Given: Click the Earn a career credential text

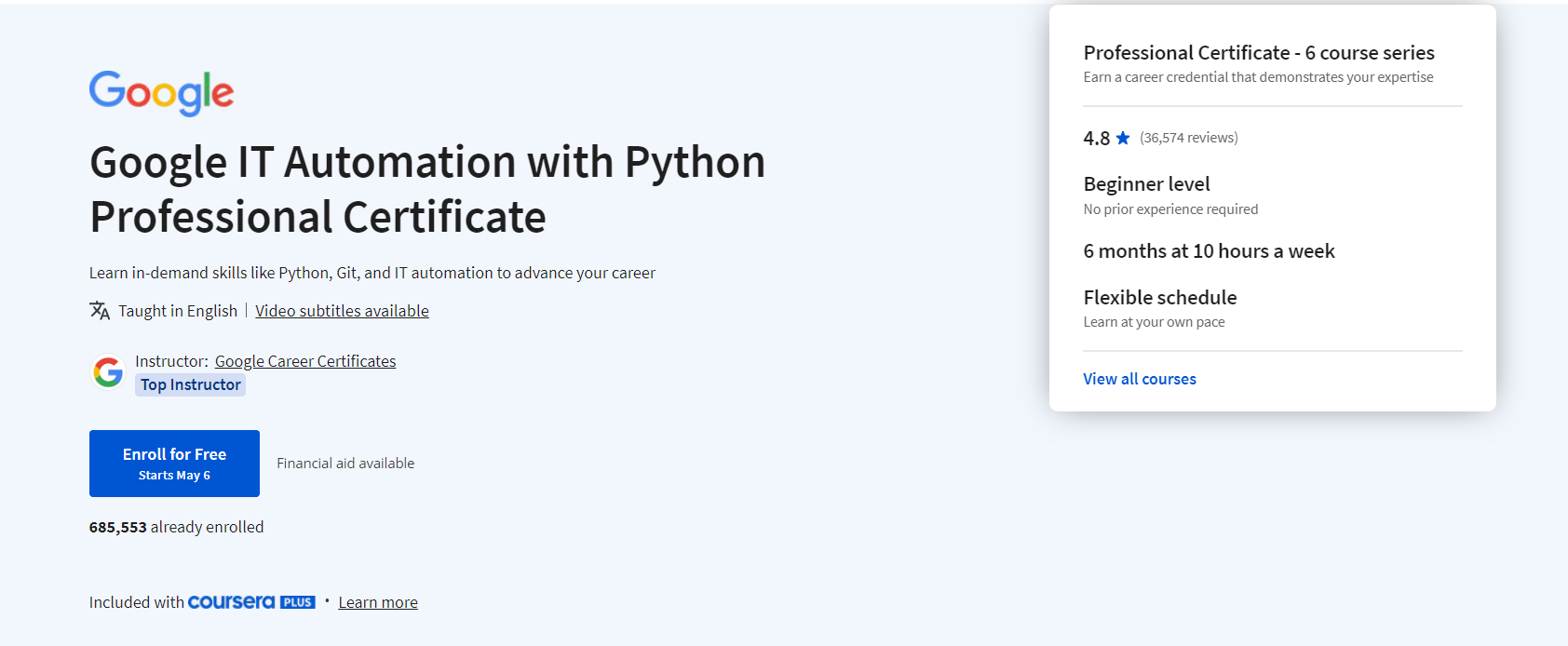Looking at the screenshot, I should click(1258, 77).
